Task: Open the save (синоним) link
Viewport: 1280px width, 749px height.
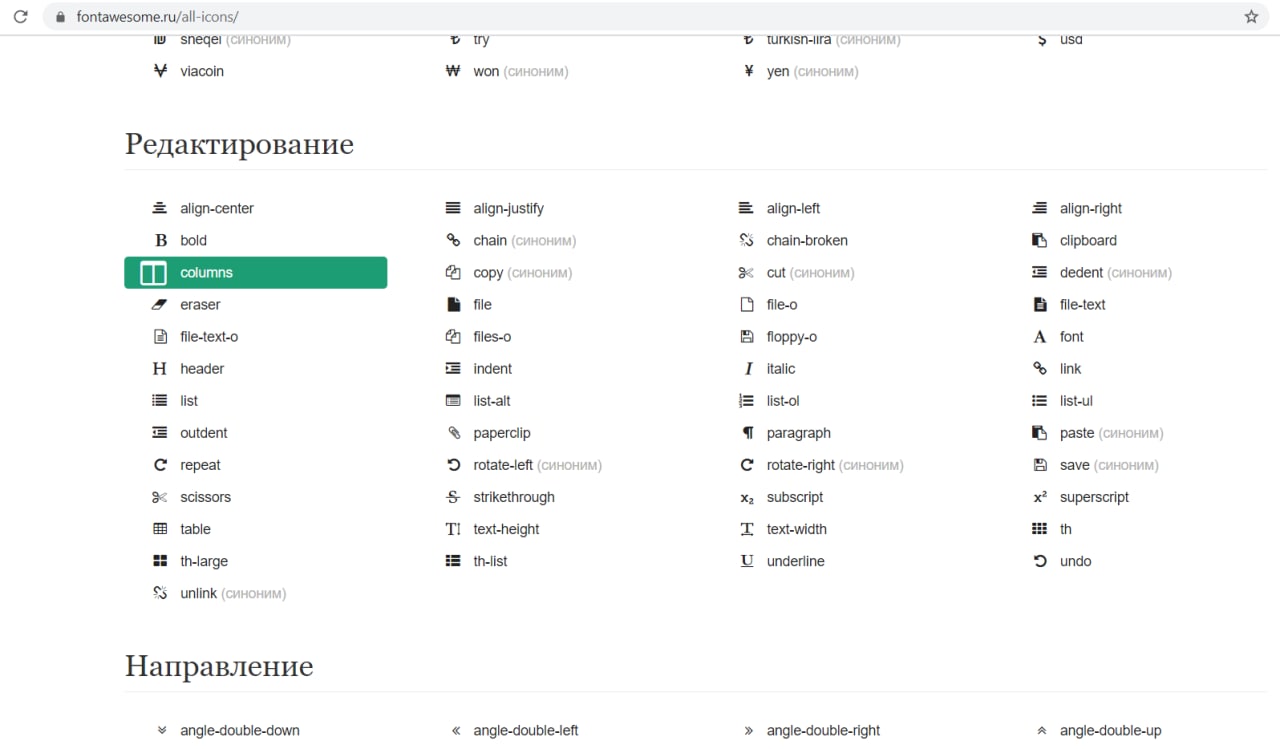Action: coord(1109,465)
